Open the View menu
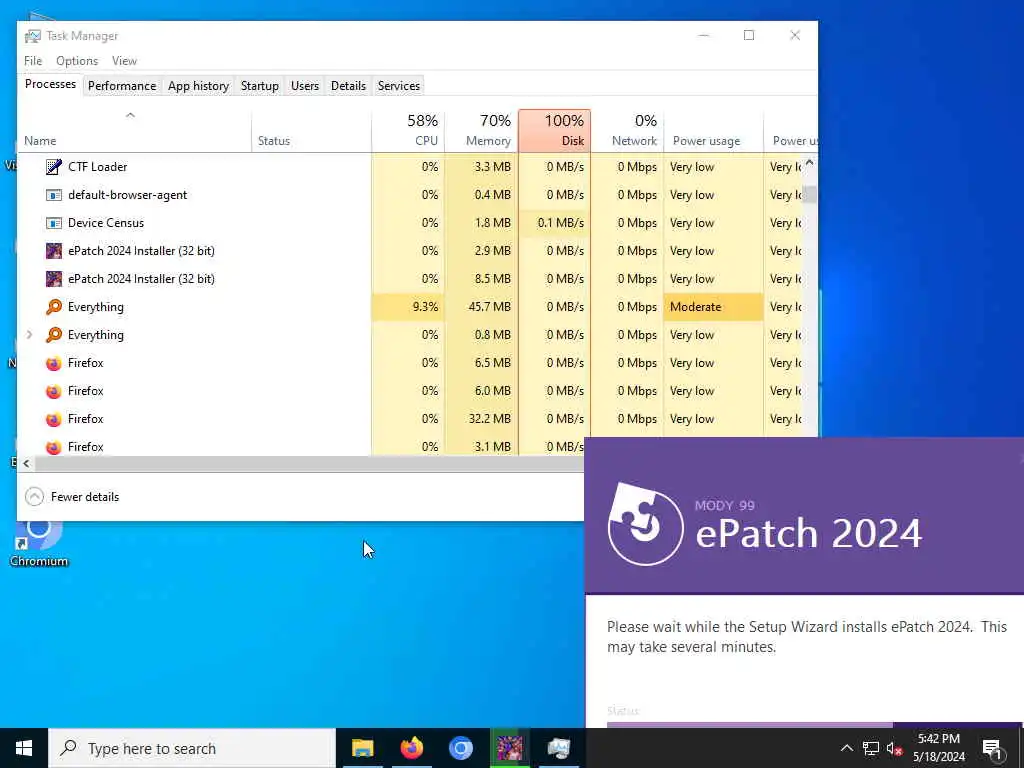The image size is (1024, 768). (x=124, y=61)
